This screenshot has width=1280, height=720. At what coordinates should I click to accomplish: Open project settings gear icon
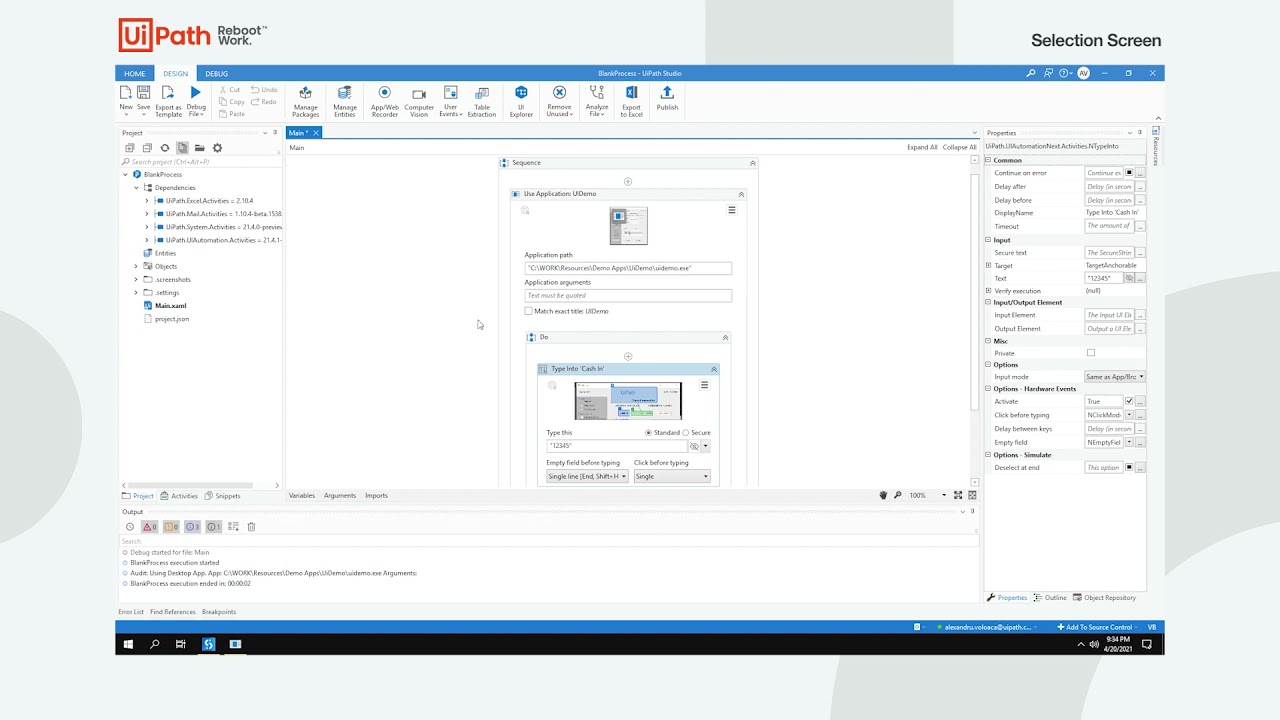(x=217, y=148)
